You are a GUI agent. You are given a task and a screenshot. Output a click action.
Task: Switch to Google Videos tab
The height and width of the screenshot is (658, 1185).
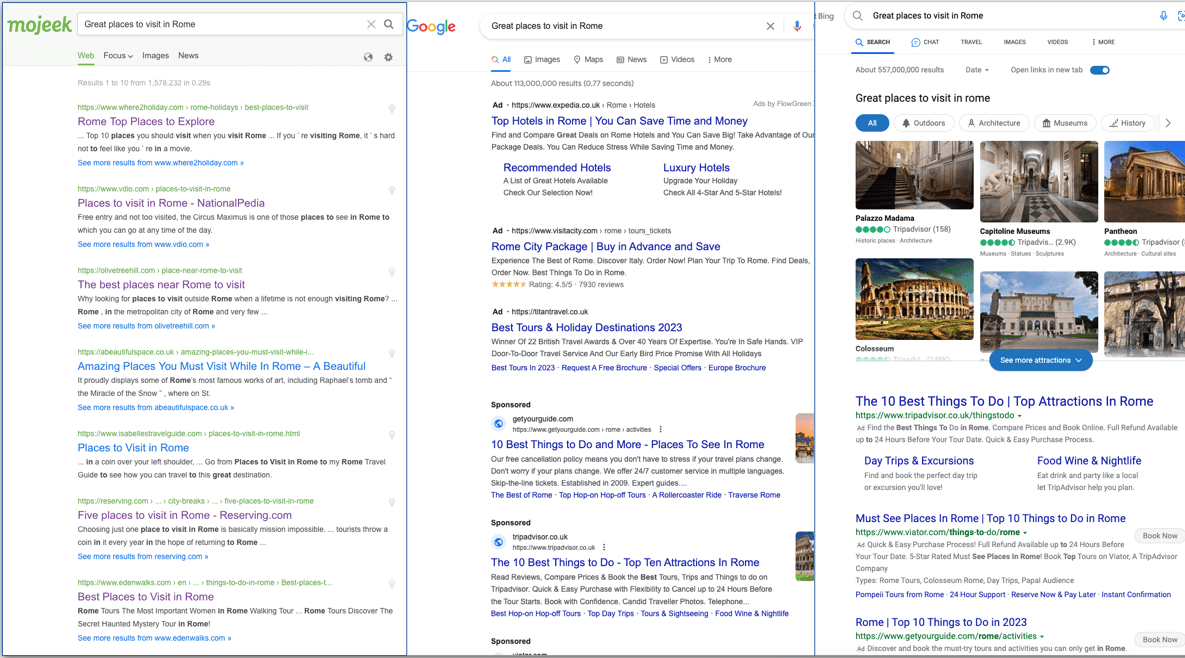677,60
